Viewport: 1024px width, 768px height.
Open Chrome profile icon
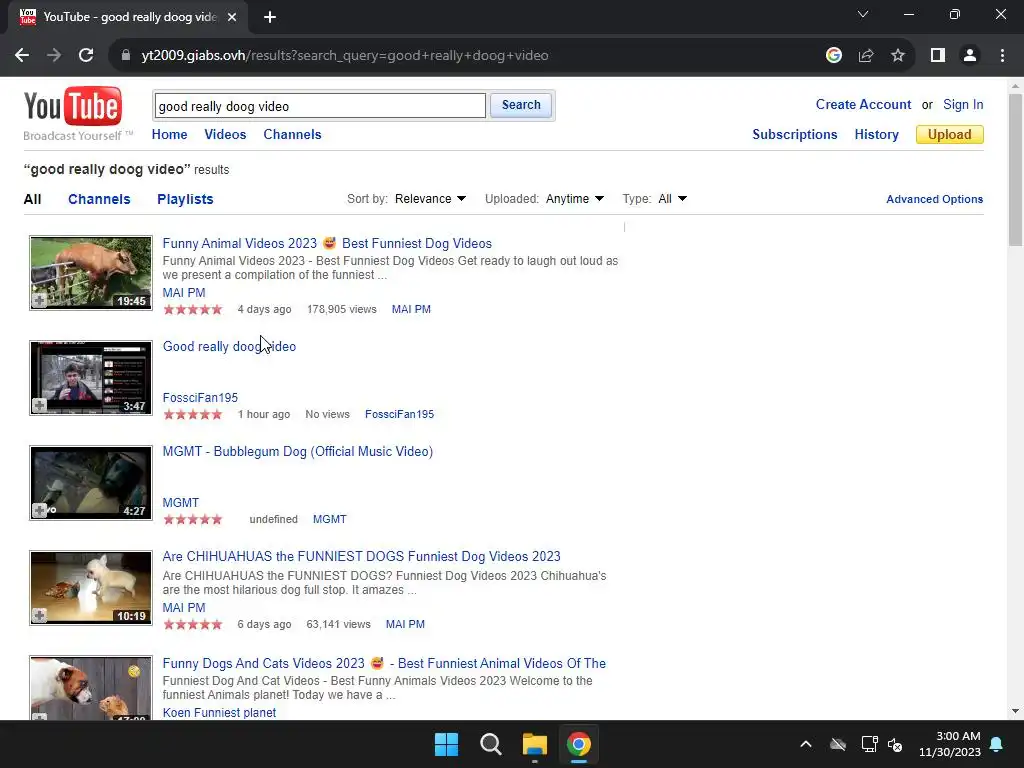970,56
